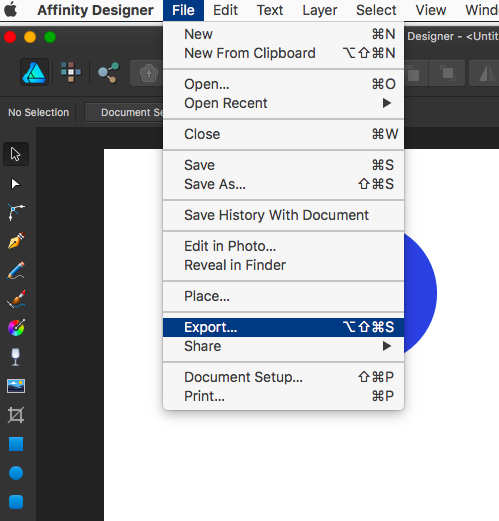Open the Text menu
499x521 pixels.
[270, 10]
